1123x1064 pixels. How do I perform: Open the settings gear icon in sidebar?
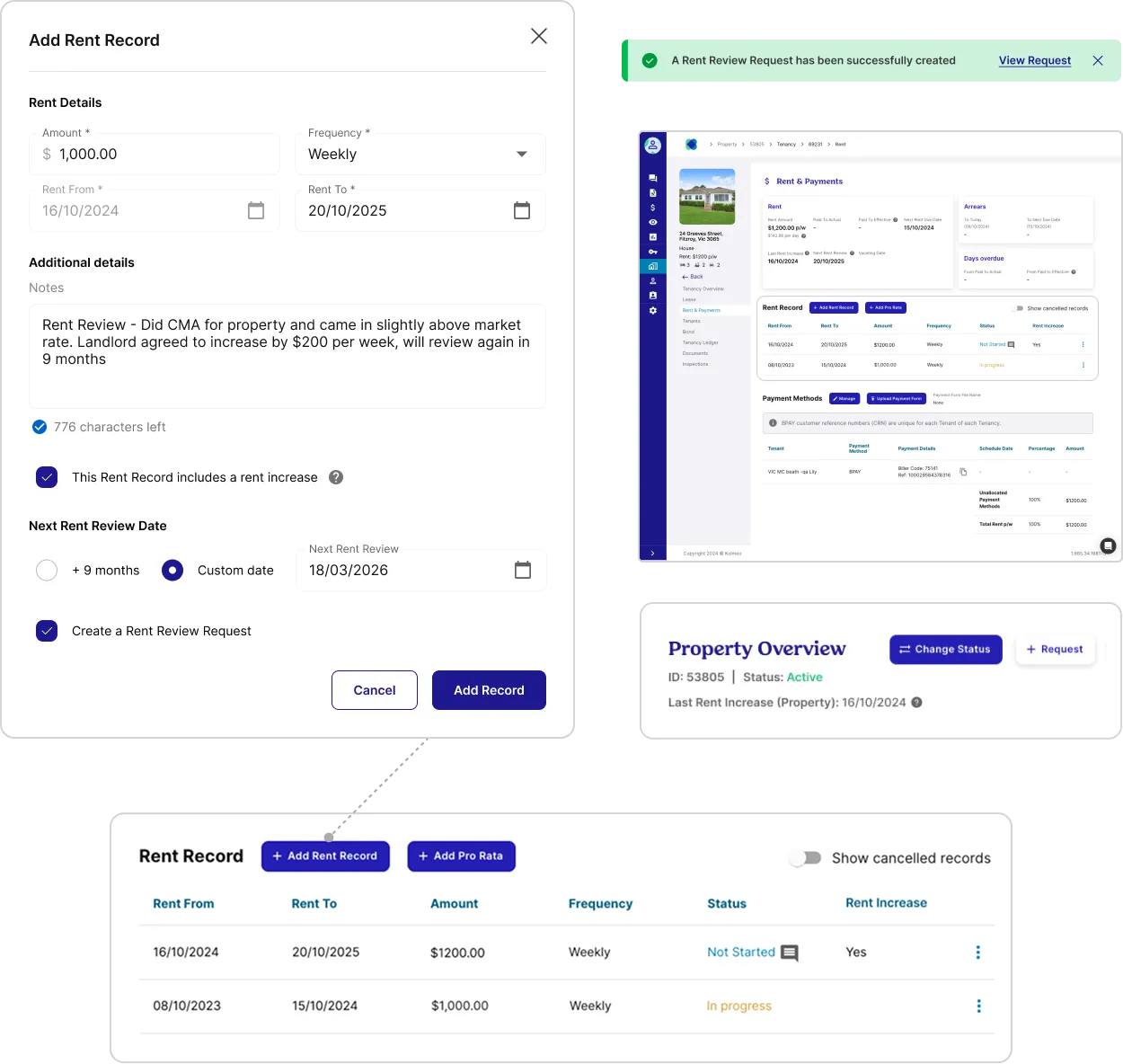(x=653, y=310)
